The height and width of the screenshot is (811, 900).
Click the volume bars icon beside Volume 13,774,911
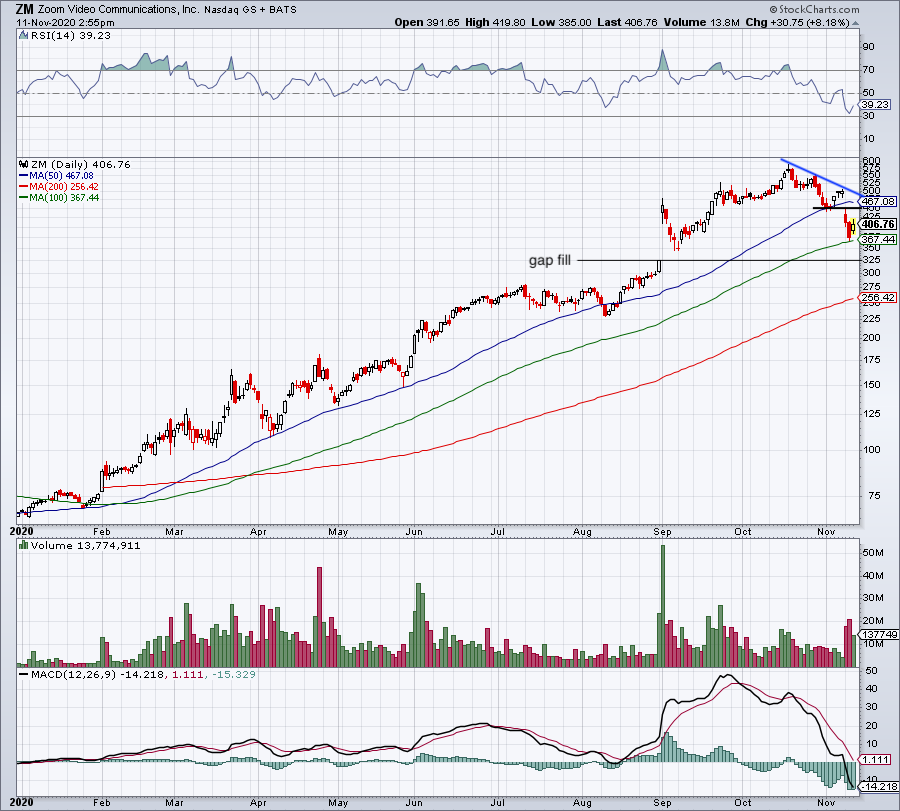(x=24, y=545)
